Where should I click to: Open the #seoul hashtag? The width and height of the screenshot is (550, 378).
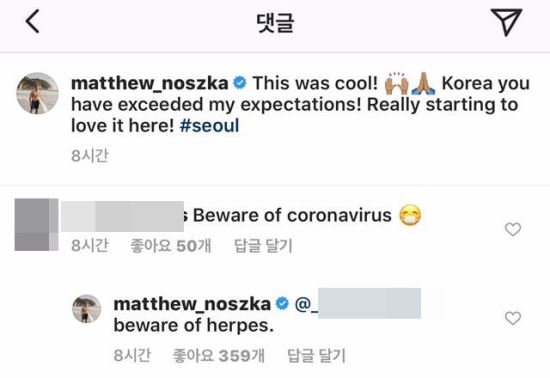pos(209,126)
